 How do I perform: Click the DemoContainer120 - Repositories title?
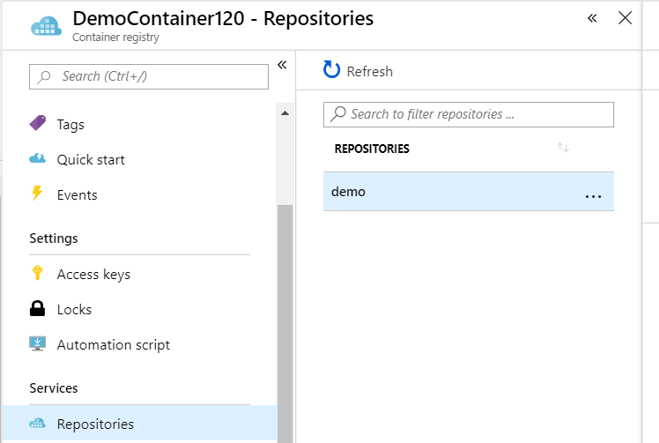(223, 18)
